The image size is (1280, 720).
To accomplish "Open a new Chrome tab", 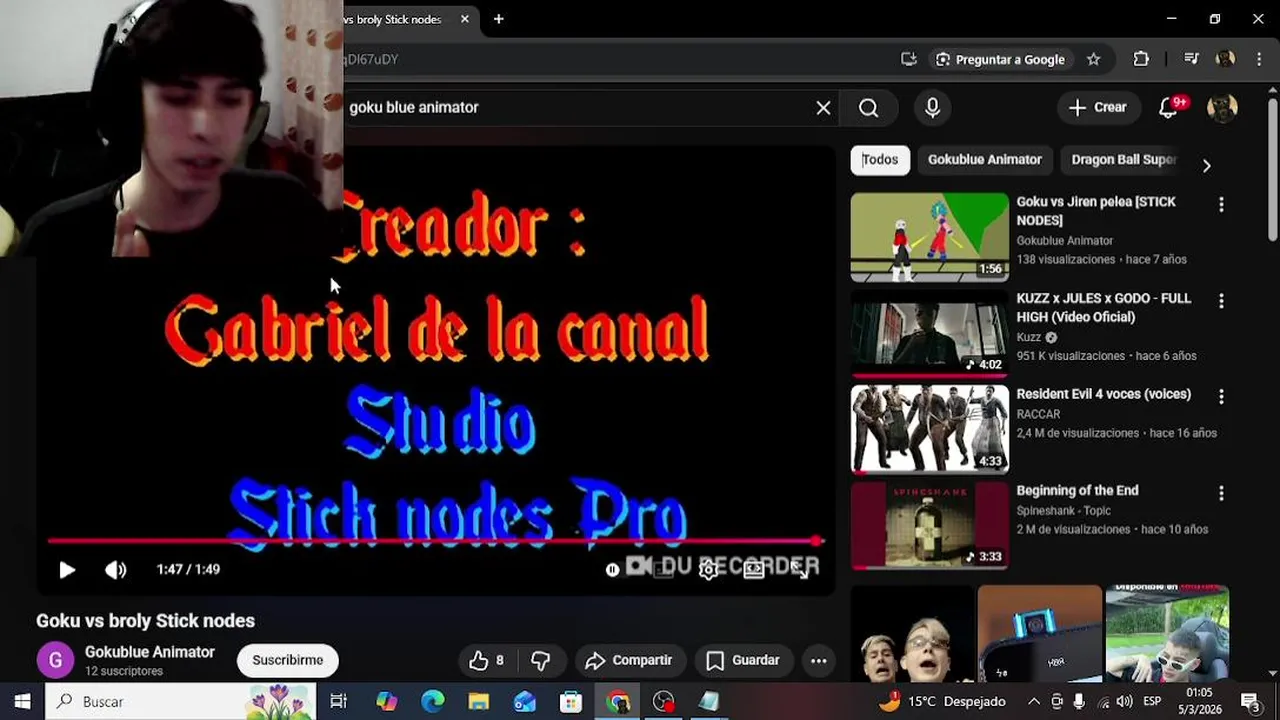I will click(x=498, y=19).
